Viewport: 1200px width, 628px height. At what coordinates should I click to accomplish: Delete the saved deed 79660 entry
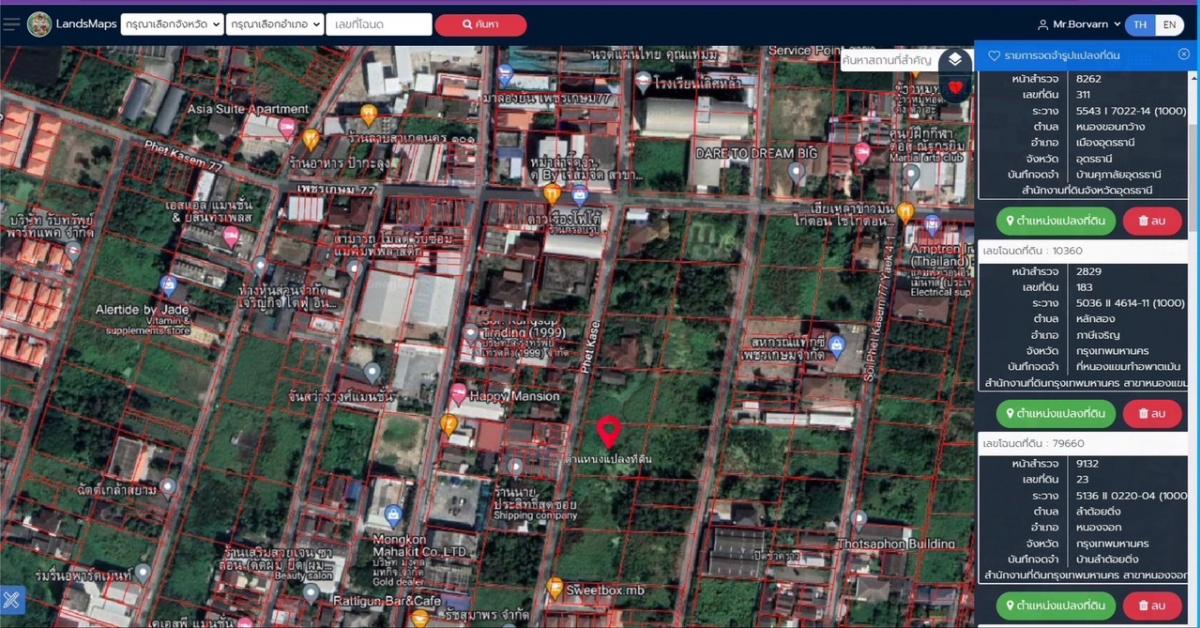1151,605
